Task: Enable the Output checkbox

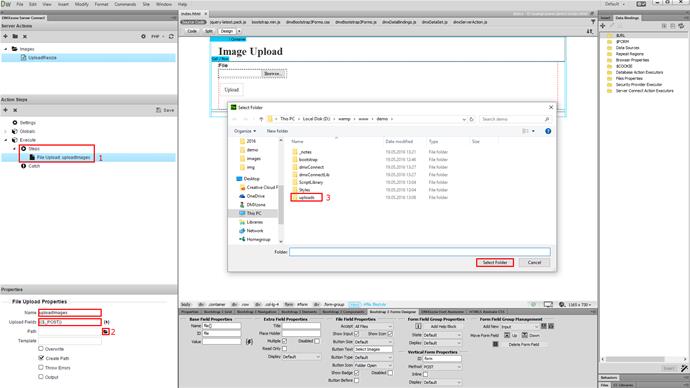Action: tap(41, 377)
